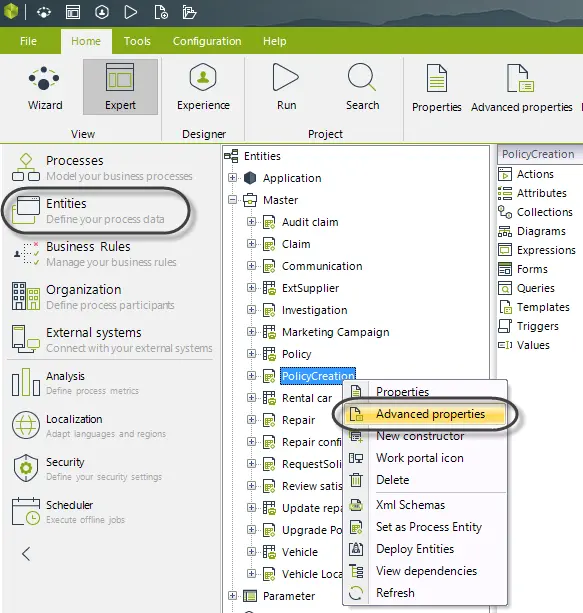Open Templates of PolicyCreation

coord(533,307)
